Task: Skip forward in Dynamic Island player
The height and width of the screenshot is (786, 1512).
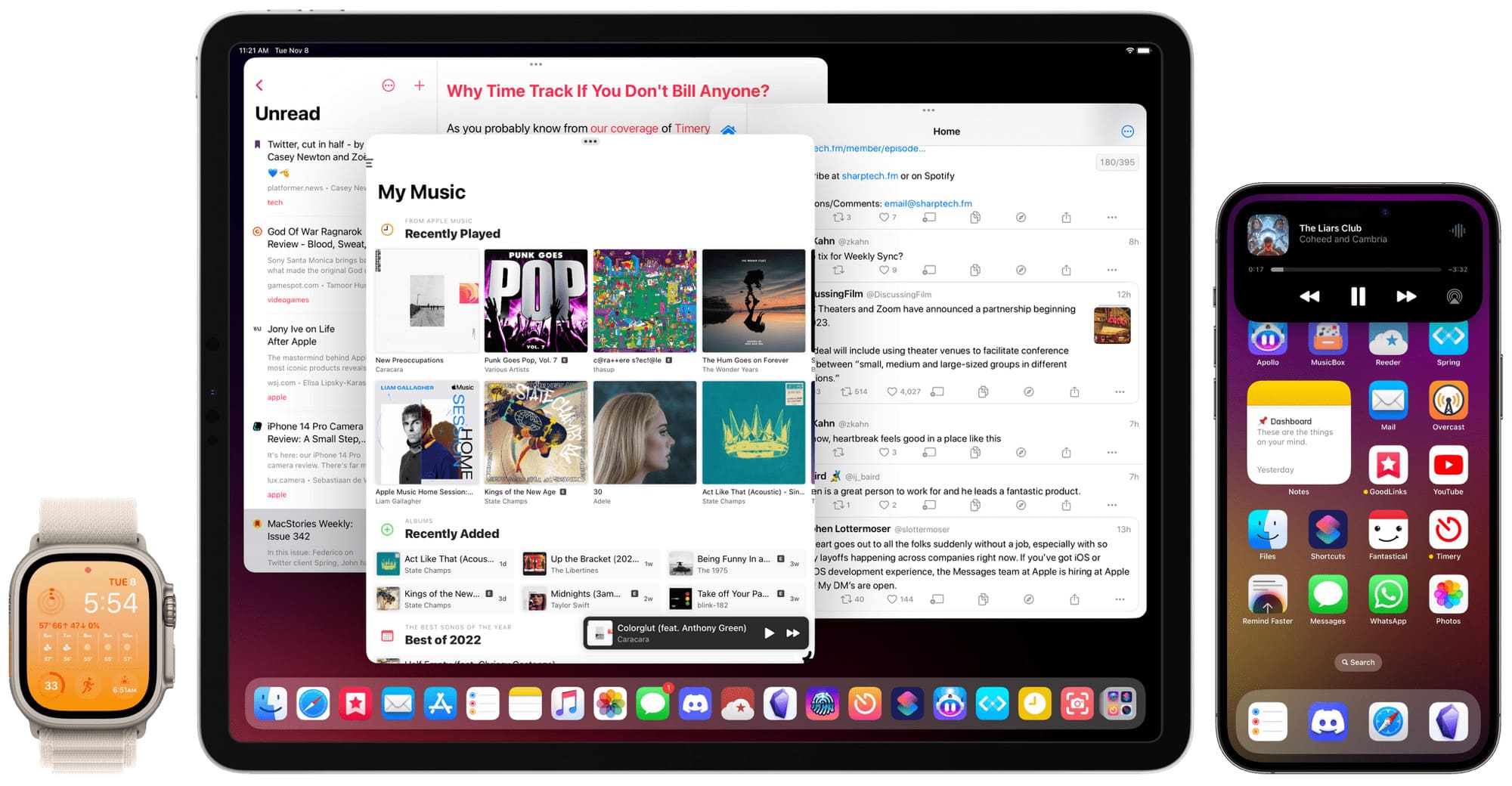Action: tap(1406, 296)
